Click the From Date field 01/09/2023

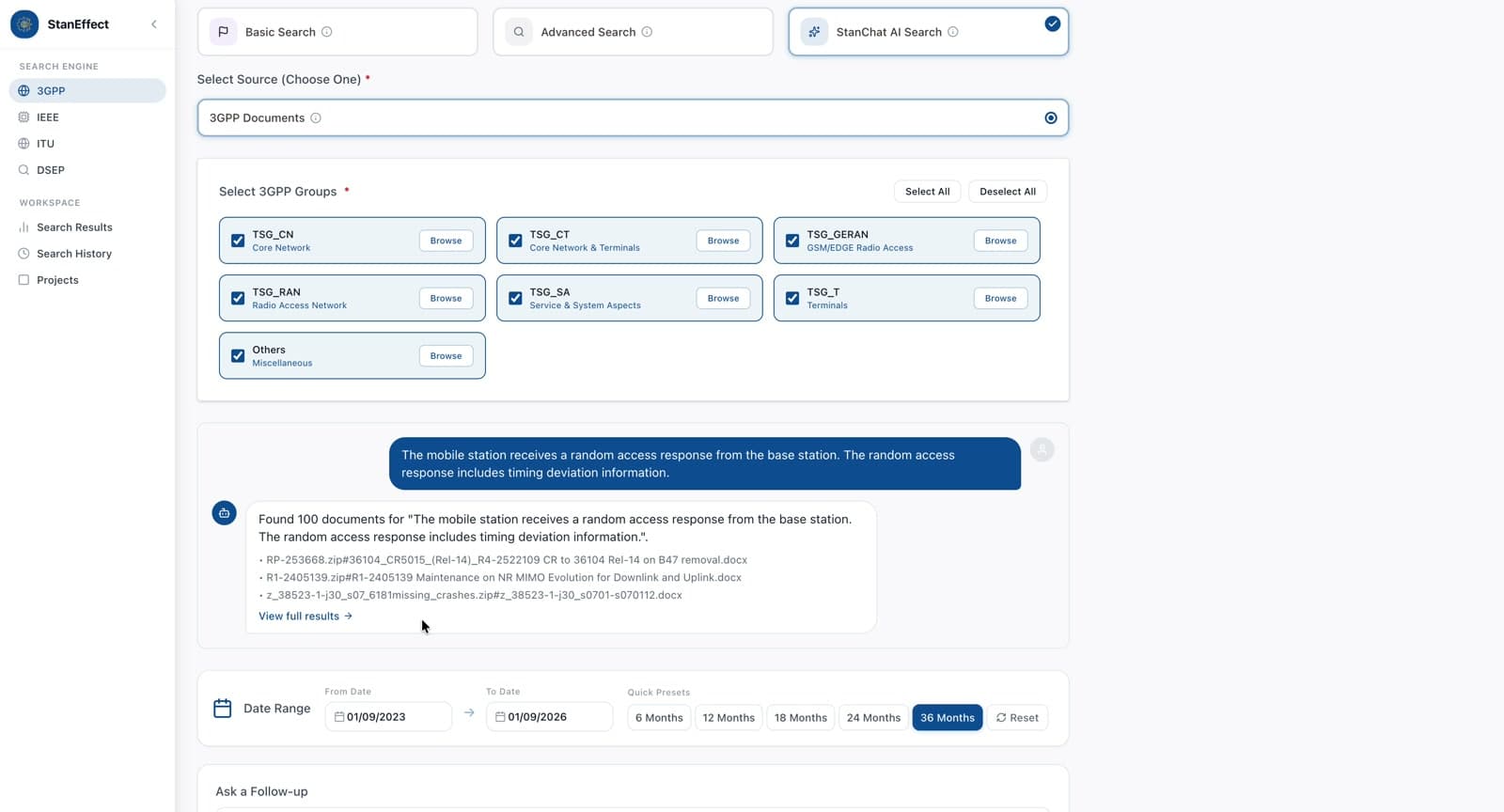[388, 717]
